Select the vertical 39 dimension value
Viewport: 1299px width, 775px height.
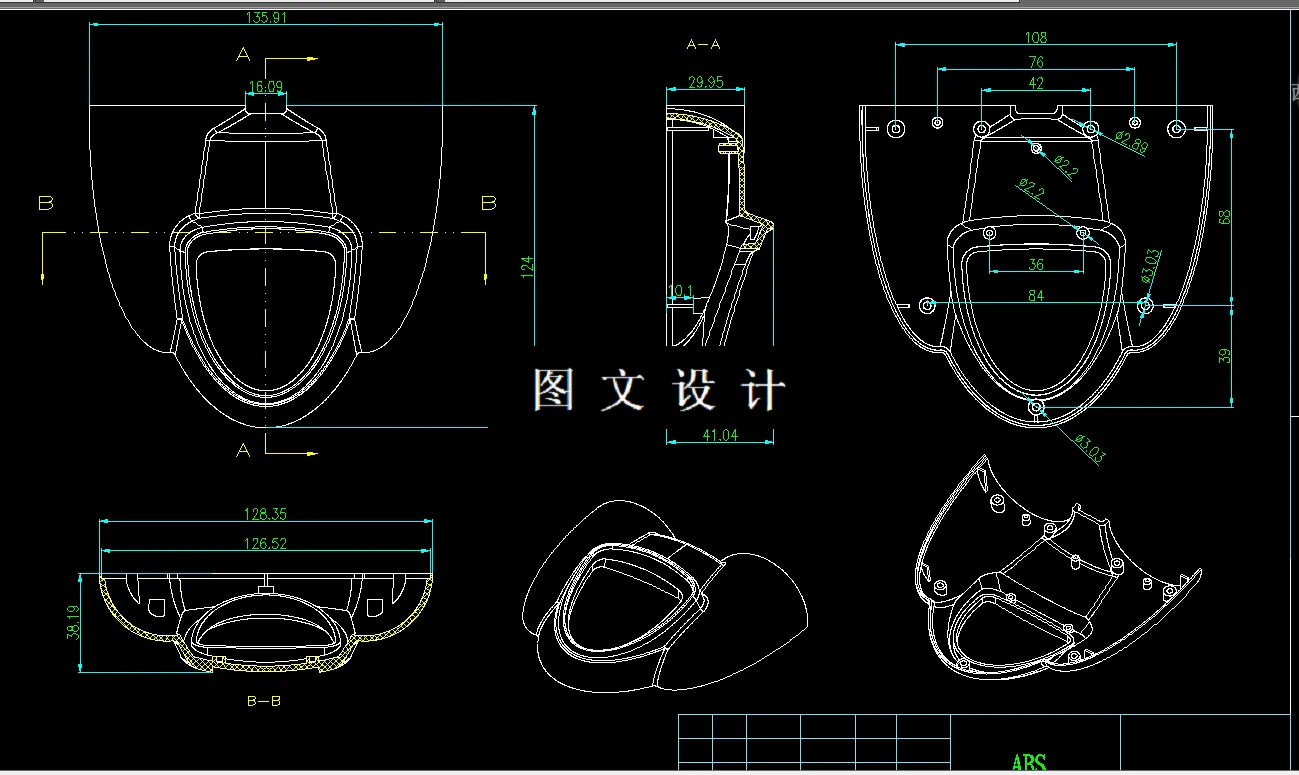click(x=1225, y=355)
